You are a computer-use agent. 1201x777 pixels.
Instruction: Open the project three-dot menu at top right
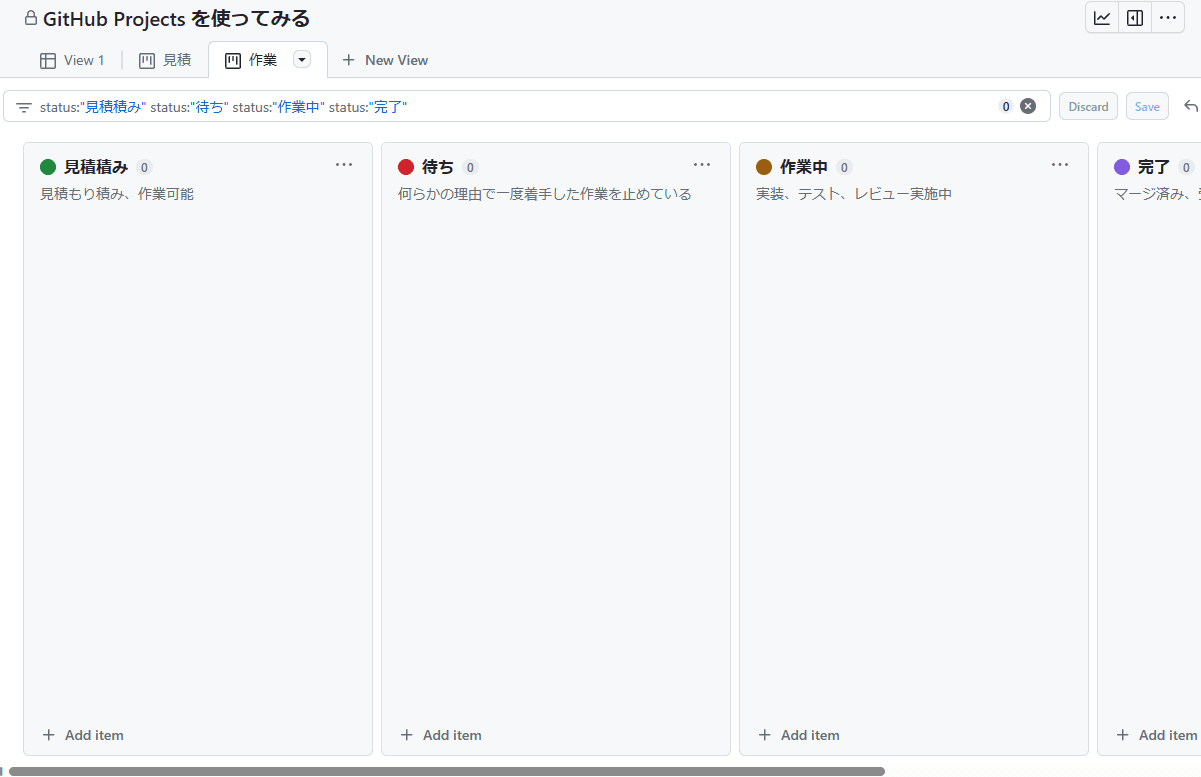(x=1167, y=18)
